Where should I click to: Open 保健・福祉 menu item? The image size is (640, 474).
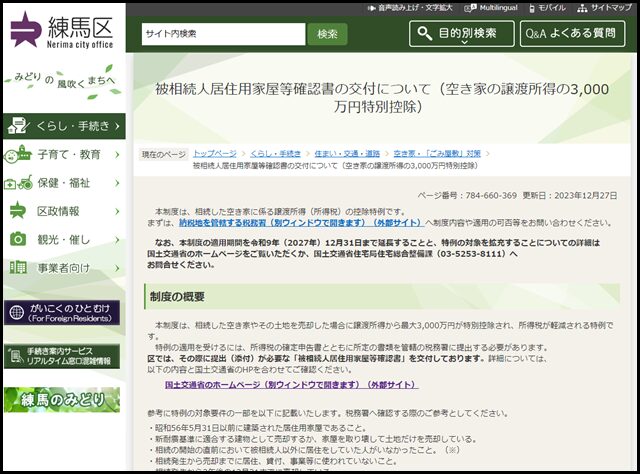(64, 183)
